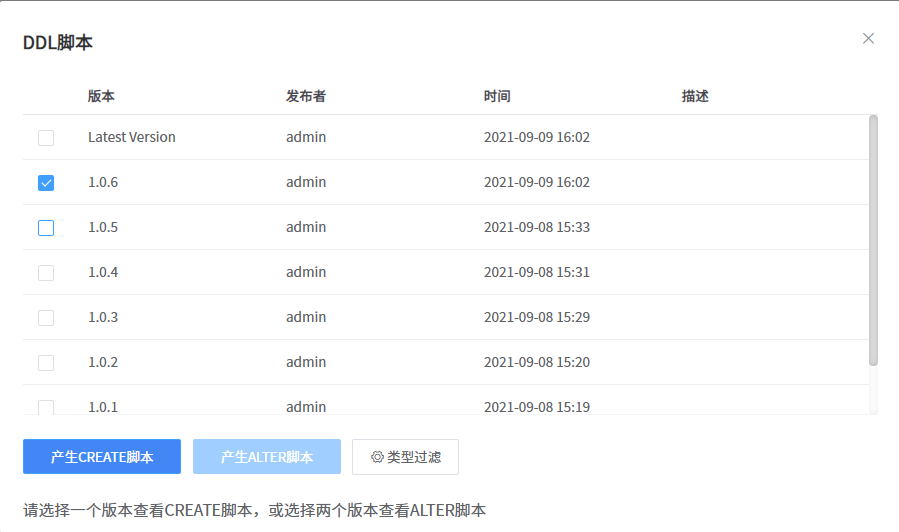Click admin publisher in 1.0.5 row

(x=306, y=227)
